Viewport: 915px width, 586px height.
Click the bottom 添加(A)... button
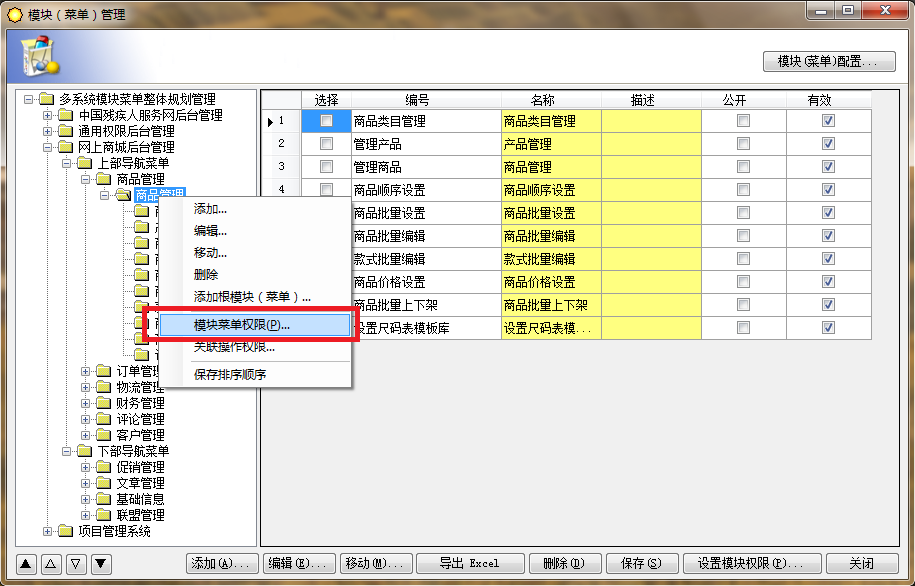tap(222, 564)
